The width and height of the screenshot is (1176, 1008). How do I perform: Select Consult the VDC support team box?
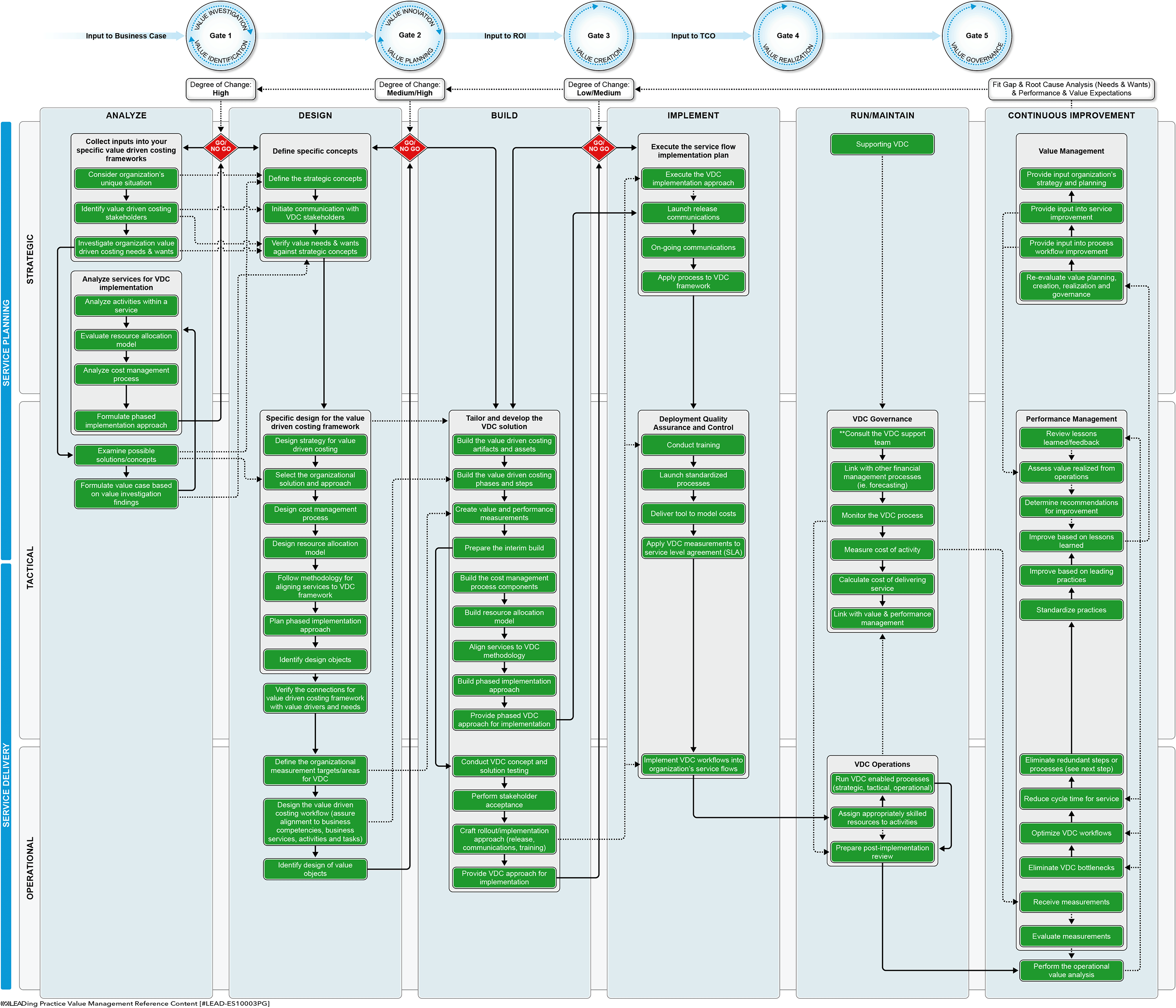[x=882, y=438]
